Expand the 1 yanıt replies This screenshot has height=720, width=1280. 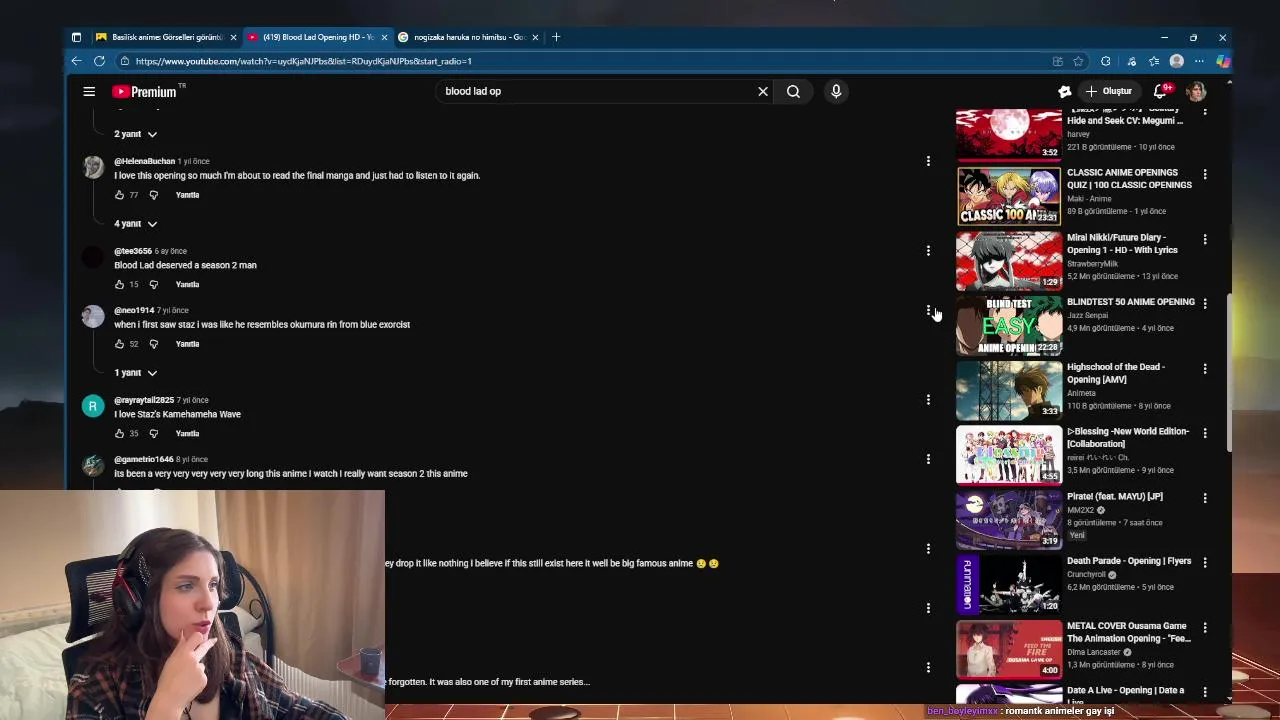click(x=135, y=373)
